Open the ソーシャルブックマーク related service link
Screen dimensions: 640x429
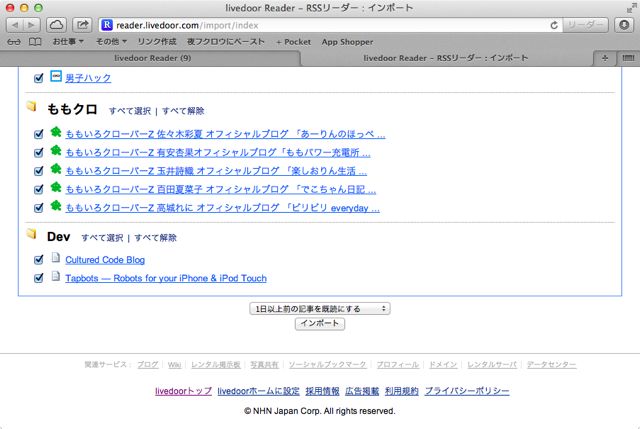coord(327,365)
